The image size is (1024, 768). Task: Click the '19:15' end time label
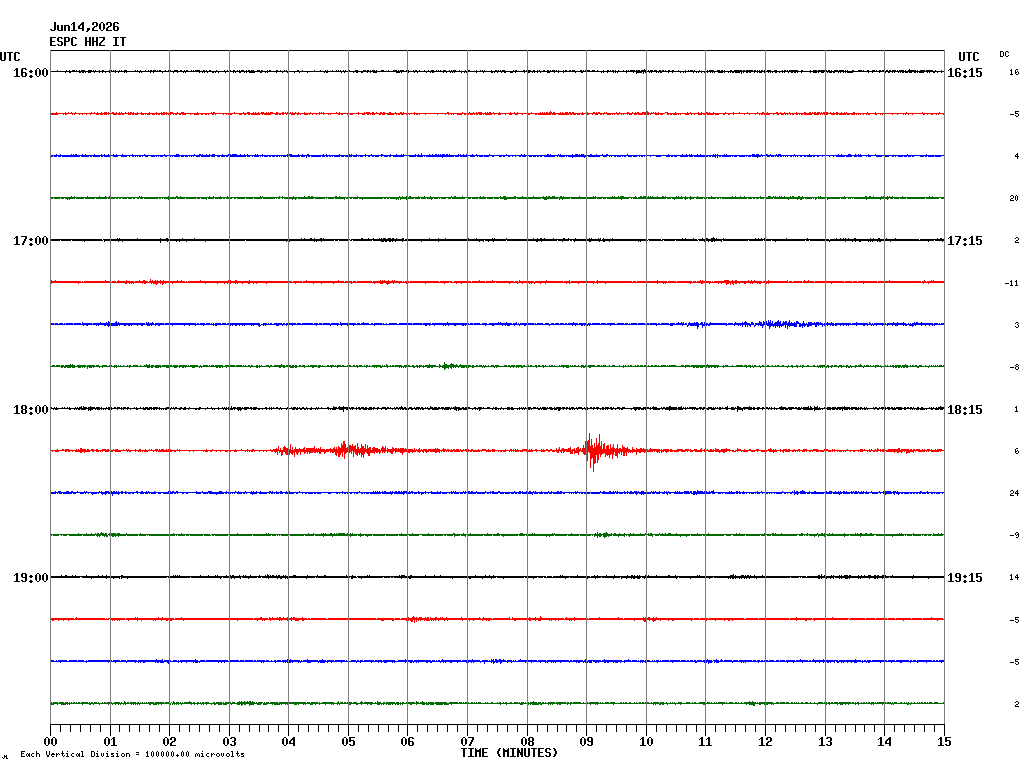click(x=965, y=578)
